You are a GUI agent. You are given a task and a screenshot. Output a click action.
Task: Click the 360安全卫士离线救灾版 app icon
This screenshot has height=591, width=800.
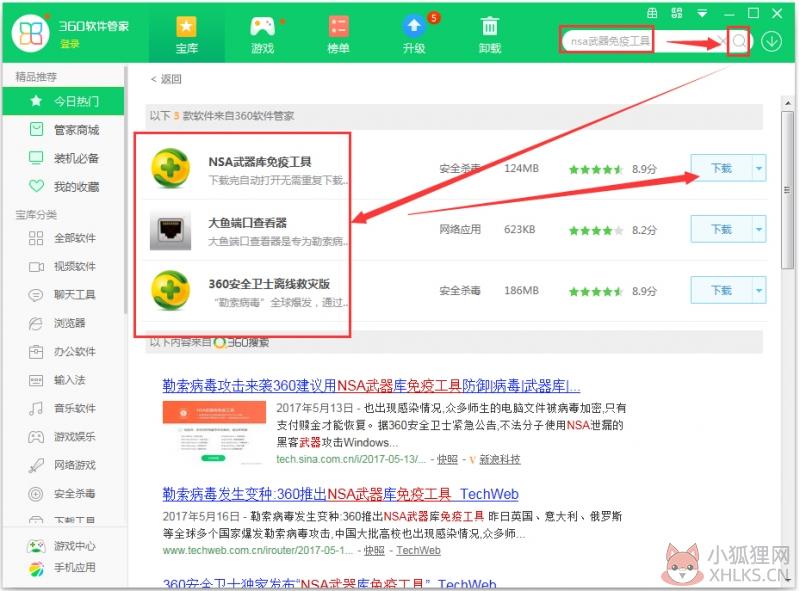[170, 291]
